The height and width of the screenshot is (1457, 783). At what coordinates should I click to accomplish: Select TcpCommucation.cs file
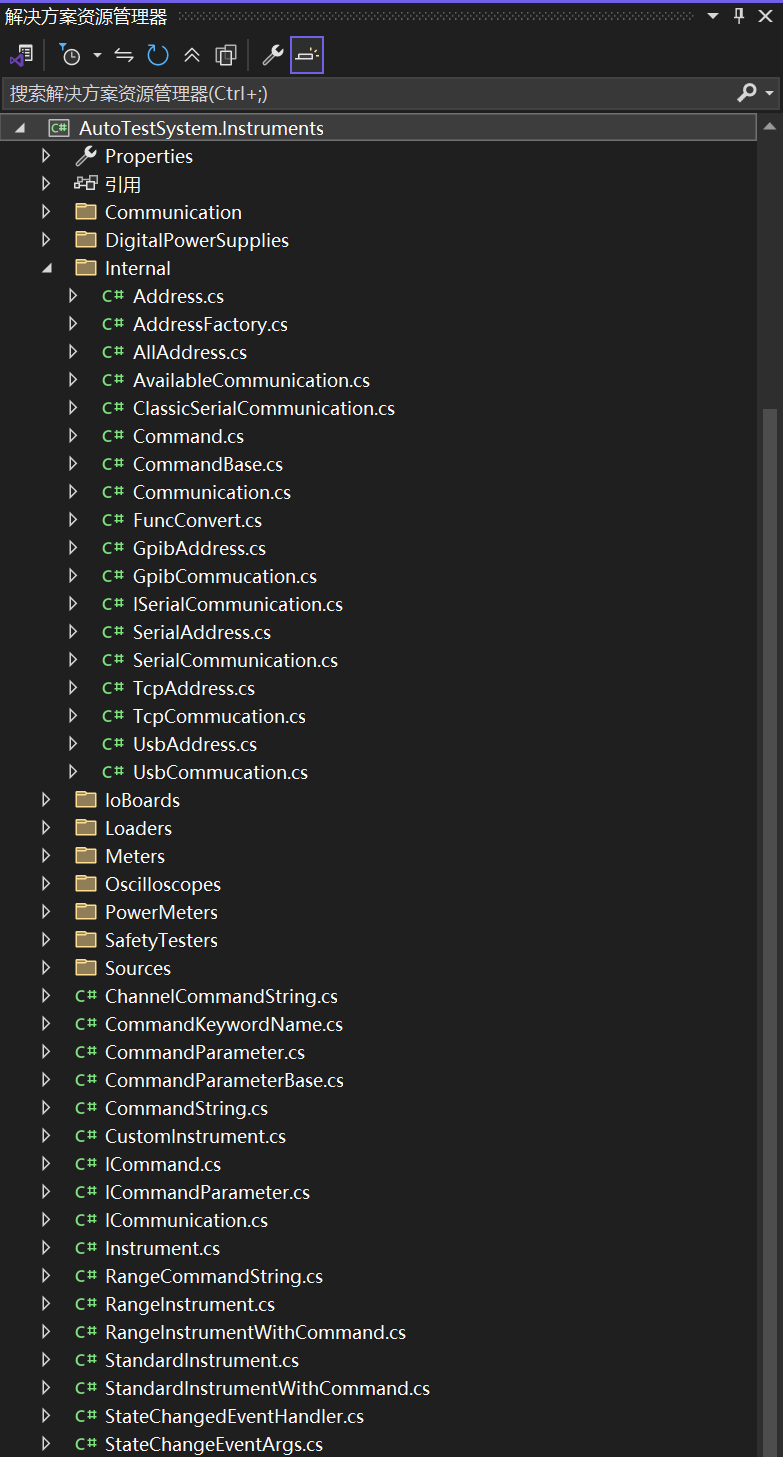[x=219, y=716]
